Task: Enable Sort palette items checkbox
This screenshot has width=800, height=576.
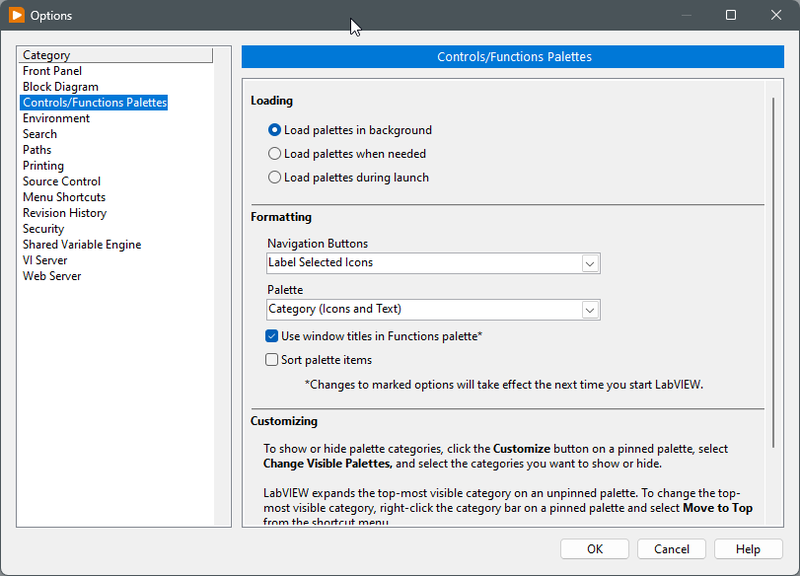Action: pos(272,360)
